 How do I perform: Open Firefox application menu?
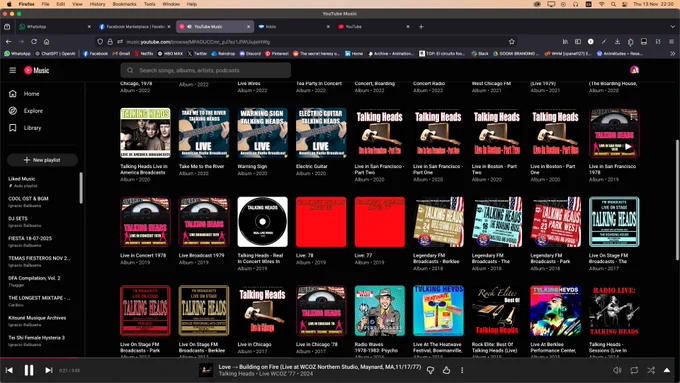[x=671, y=42]
